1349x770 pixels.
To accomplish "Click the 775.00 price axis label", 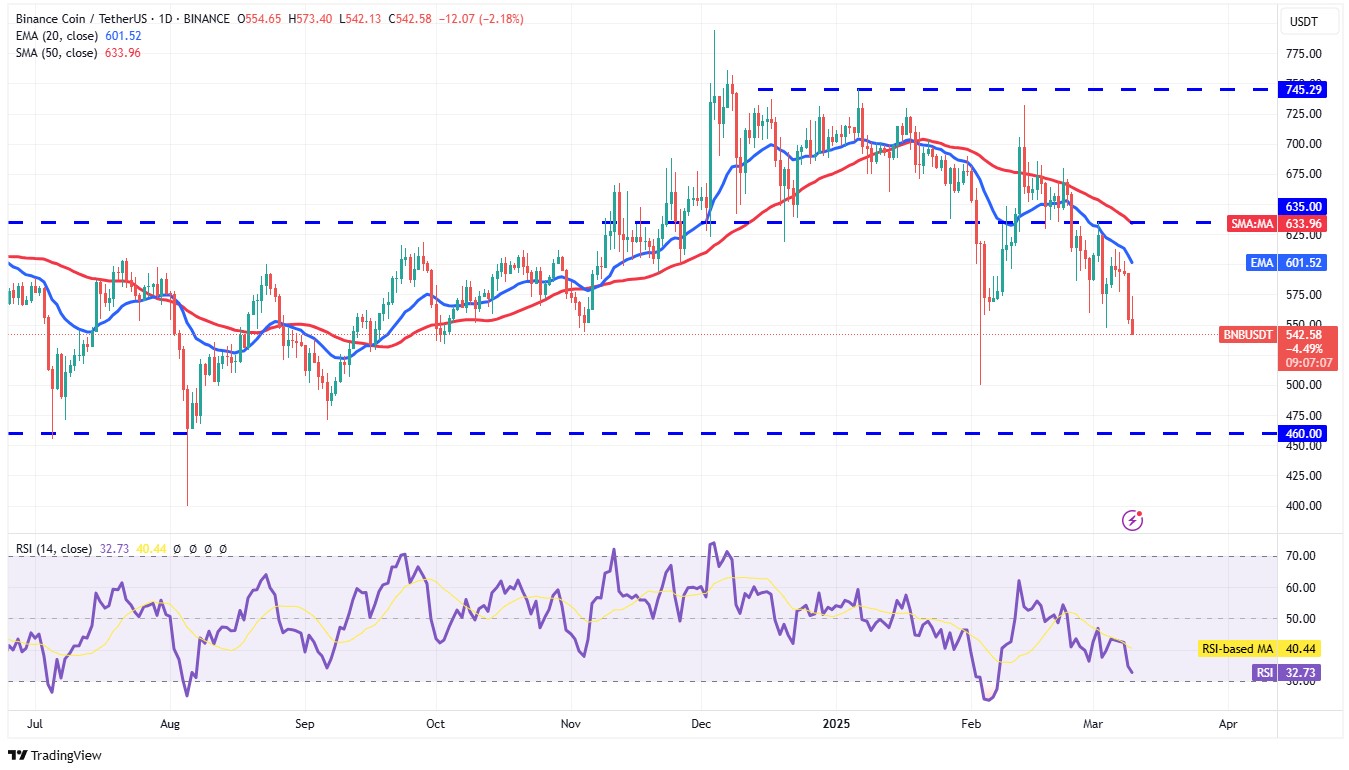I will (1304, 54).
